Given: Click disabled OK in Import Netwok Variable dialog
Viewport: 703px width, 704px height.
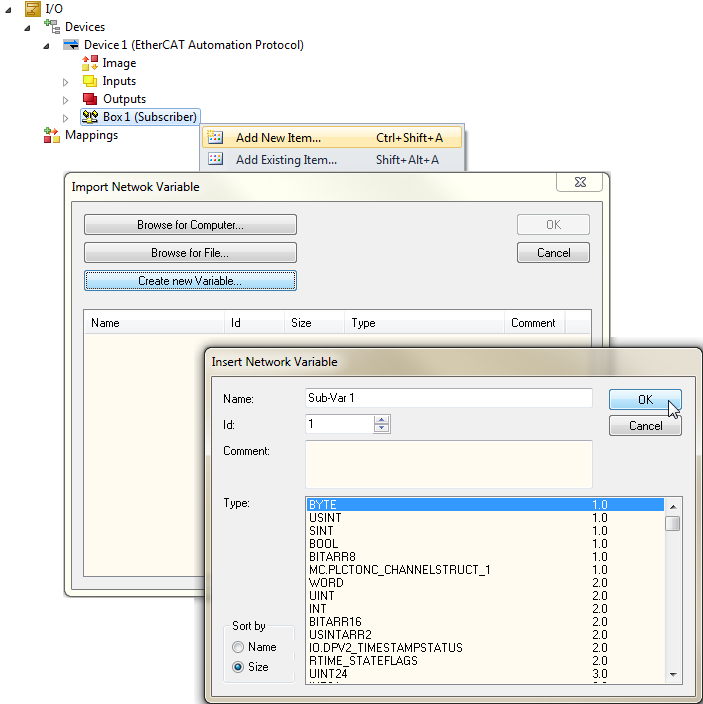Looking at the screenshot, I should pos(553,224).
